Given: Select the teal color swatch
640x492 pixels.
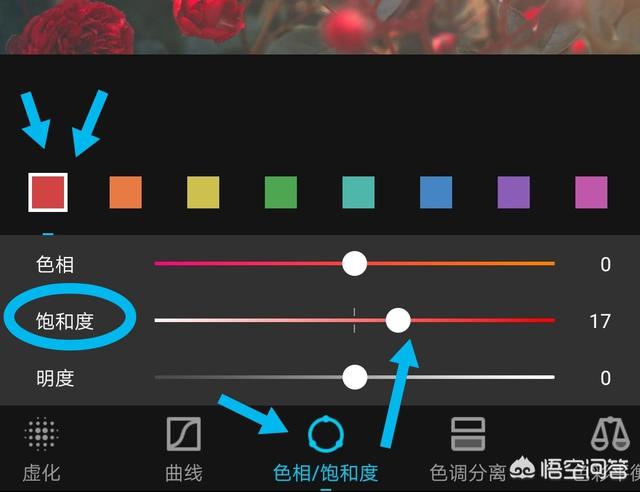Looking at the screenshot, I should [358, 192].
